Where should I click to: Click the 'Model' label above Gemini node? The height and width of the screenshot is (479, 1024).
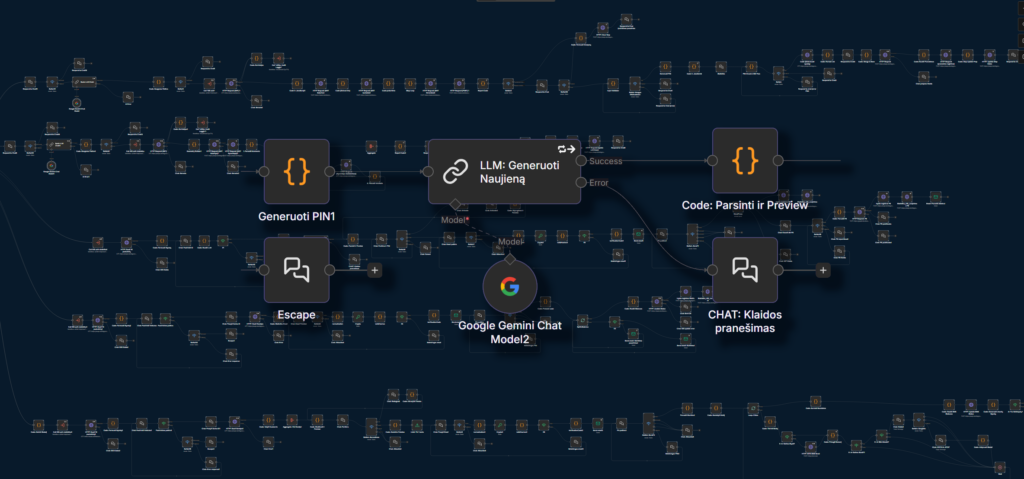click(x=510, y=242)
